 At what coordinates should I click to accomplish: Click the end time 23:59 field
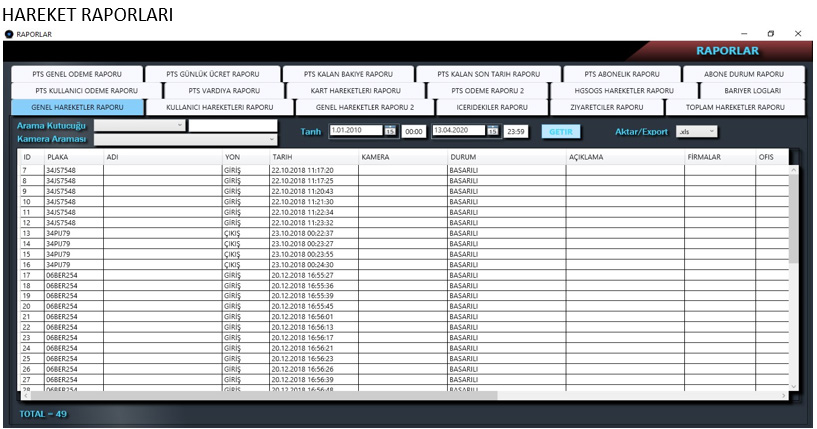click(x=517, y=131)
